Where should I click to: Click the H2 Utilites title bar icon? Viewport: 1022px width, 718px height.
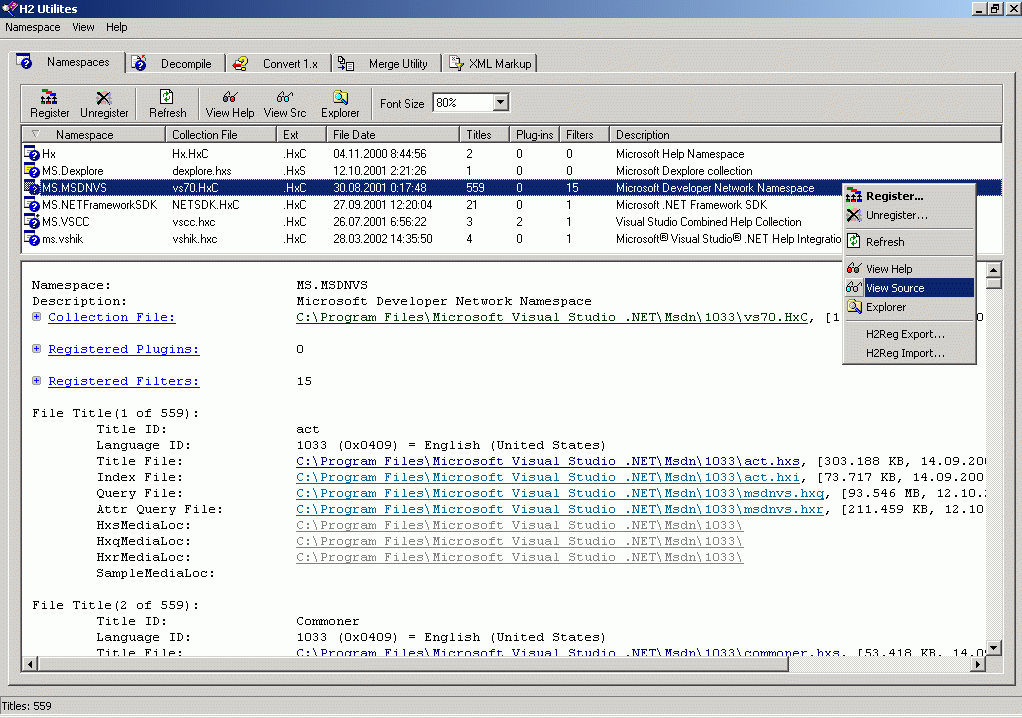pos(9,8)
